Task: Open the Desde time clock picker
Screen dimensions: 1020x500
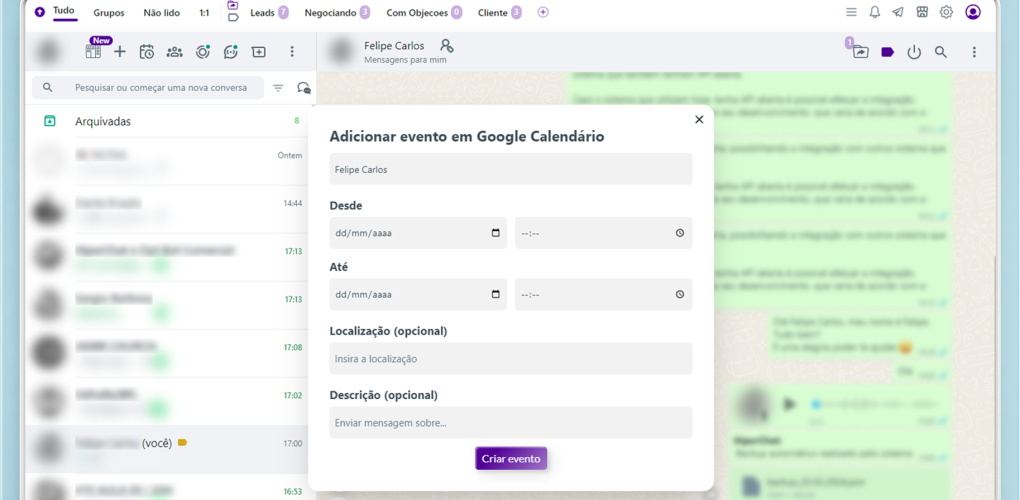Action: (680, 233)
